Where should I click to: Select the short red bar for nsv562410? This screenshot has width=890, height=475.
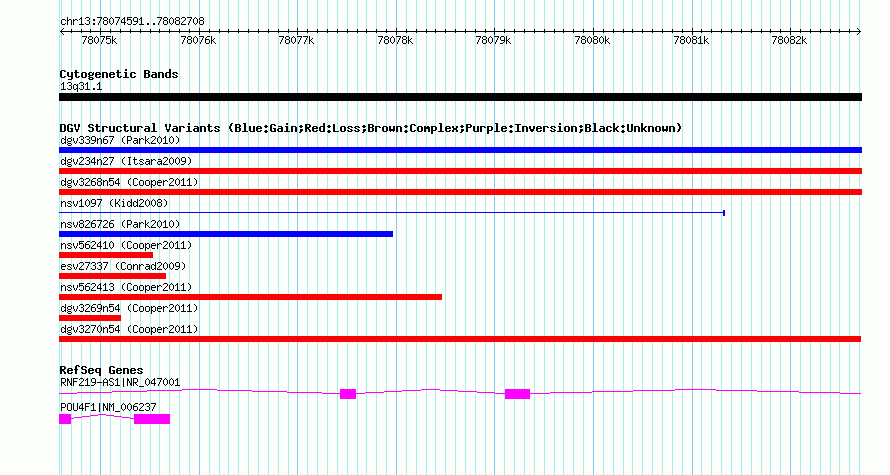pyautogui.click(x=106, y=255)
